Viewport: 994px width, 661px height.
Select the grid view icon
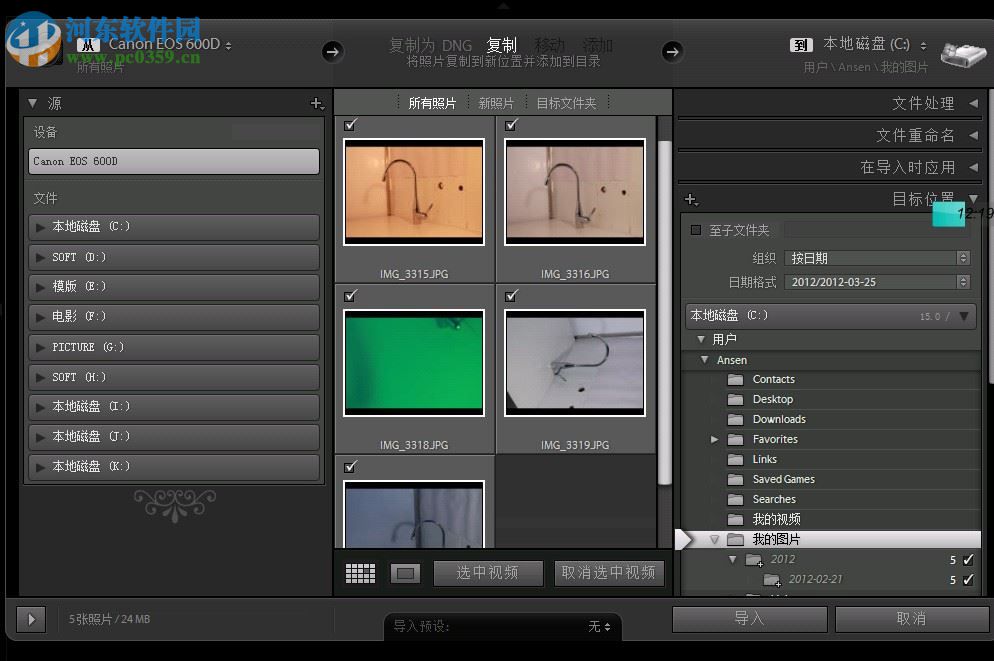[x=360, y=573]
